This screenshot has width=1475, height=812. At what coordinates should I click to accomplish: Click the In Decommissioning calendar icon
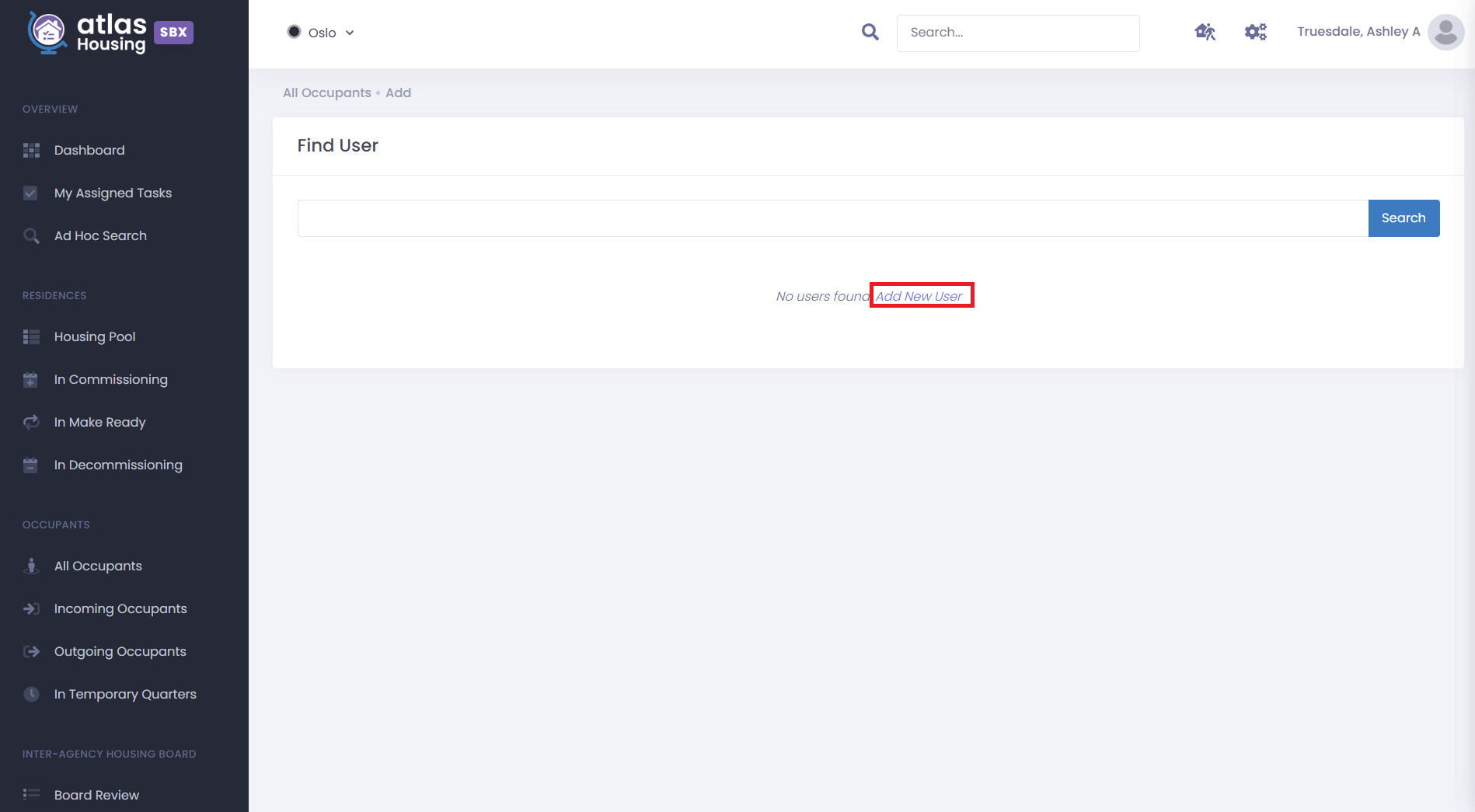tap(30, 465)
